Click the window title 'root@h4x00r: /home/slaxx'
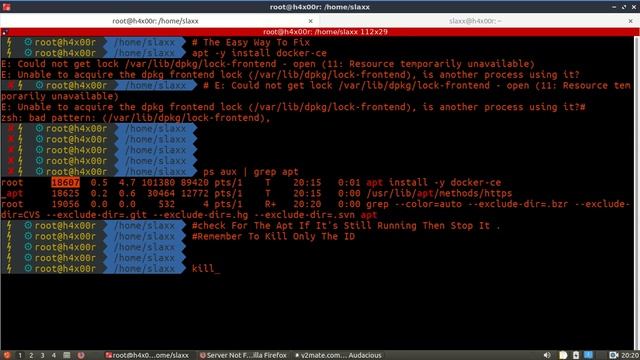Screen dimensions: 640x360 click(x=320, y=7)
